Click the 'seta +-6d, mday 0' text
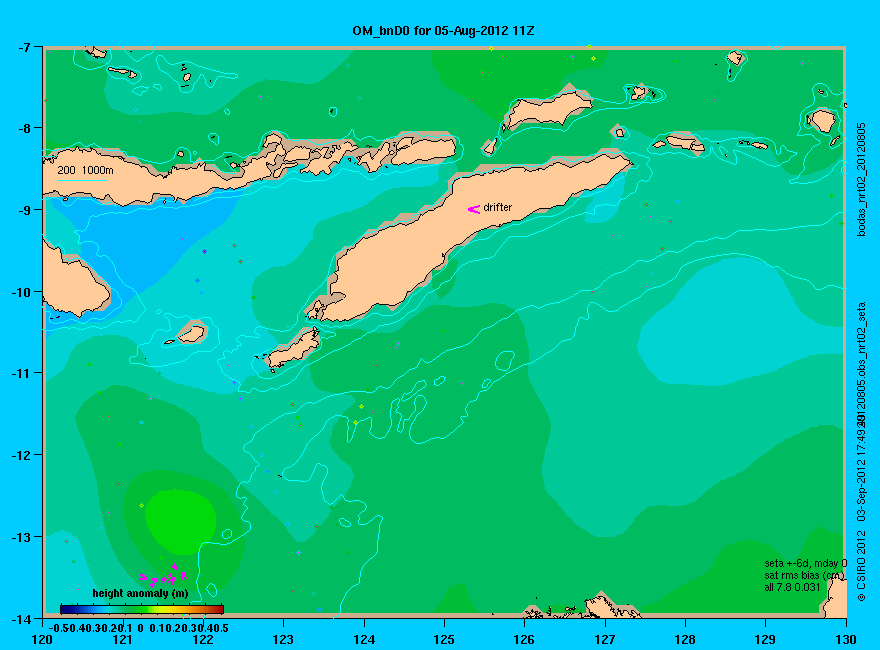Screen dimensions: 880x650 (x=805, y=564)
